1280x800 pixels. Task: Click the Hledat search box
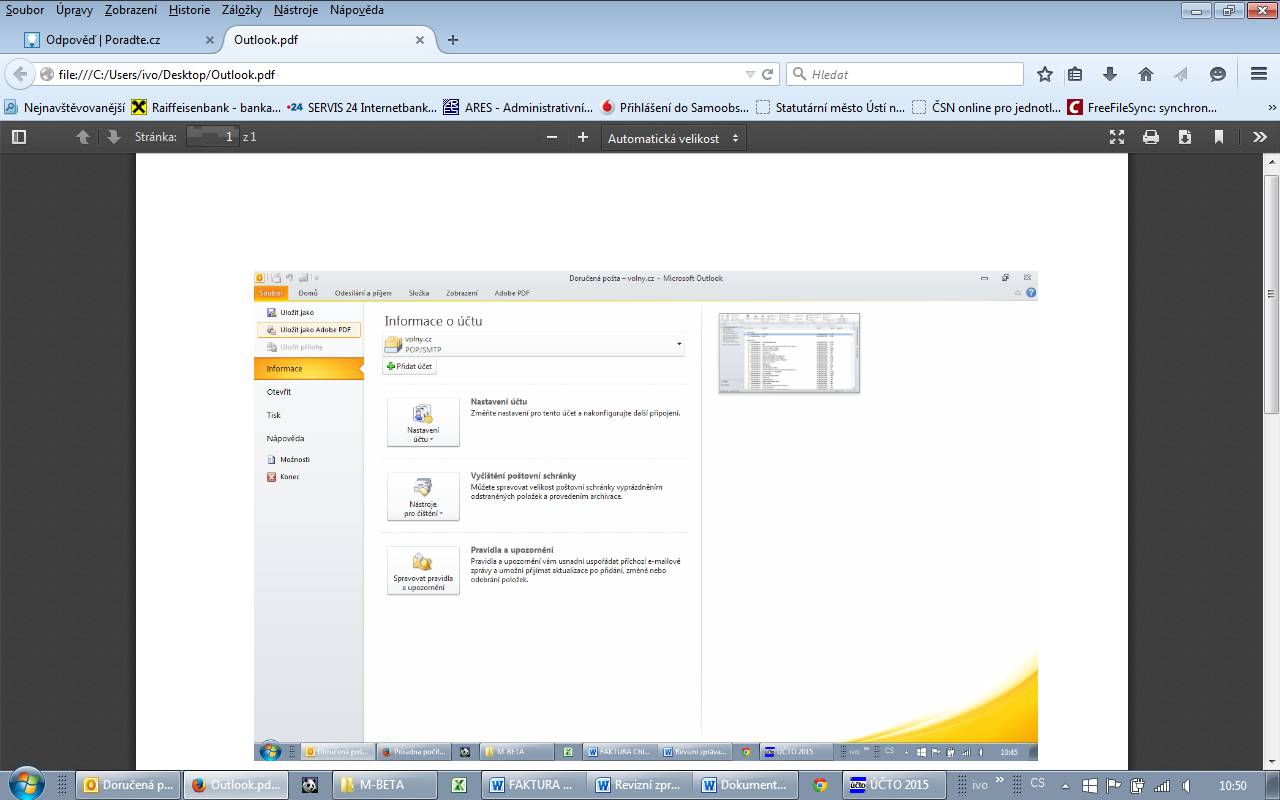(905, 74)
